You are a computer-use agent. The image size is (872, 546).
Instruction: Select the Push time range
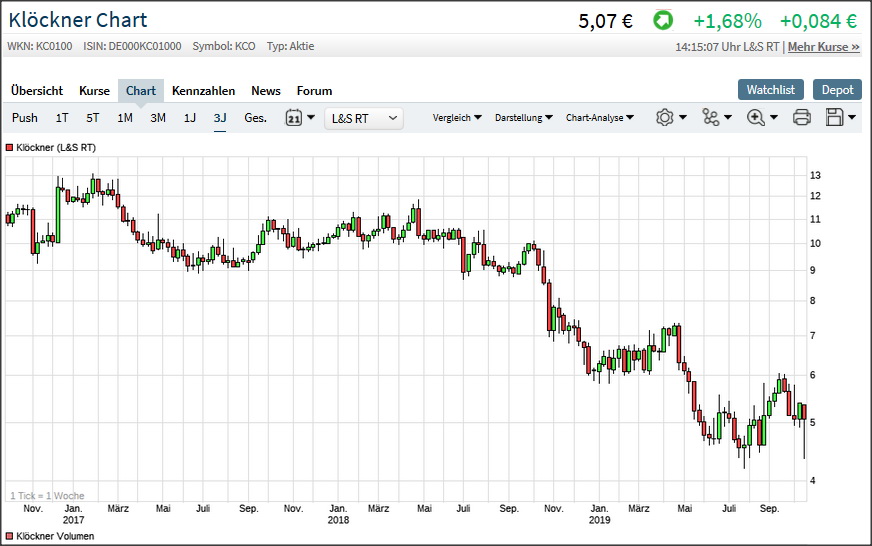[x=25, y=118]
